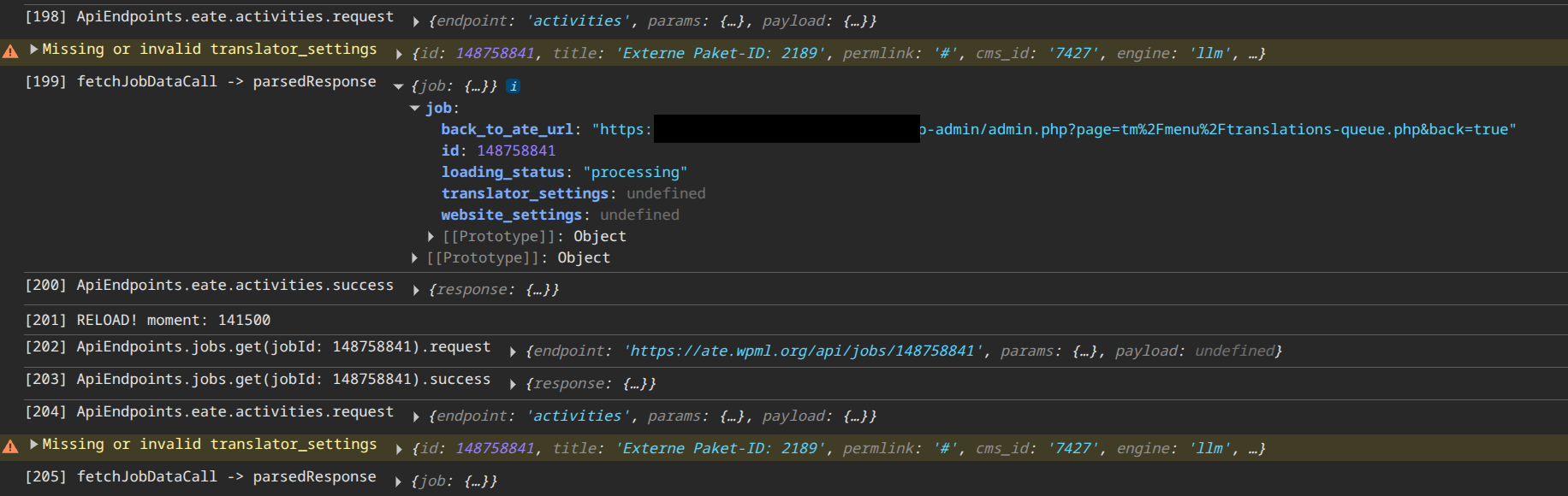Click the blue info icon beside {job: {…}}
The width and height of the screenshot is (1568, 496).
513,86
